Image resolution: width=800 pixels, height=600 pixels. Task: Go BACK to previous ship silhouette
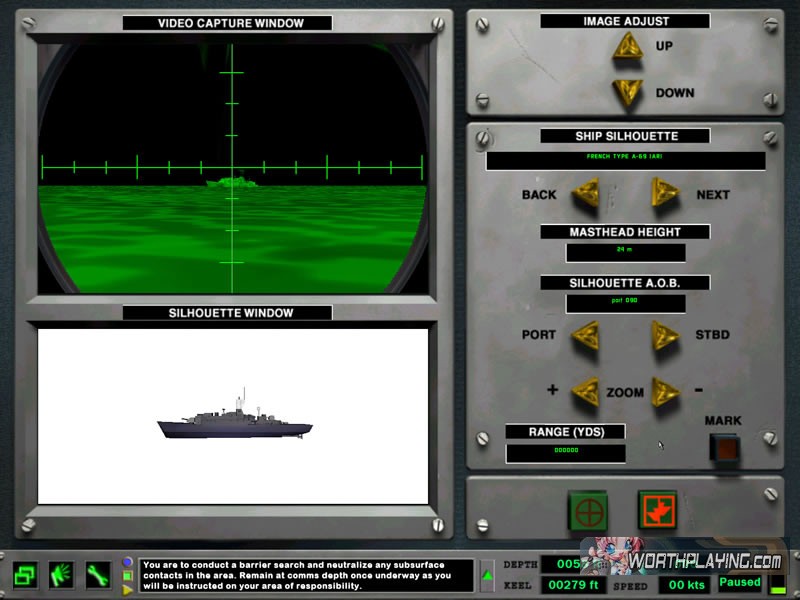(x=584, y=193)
